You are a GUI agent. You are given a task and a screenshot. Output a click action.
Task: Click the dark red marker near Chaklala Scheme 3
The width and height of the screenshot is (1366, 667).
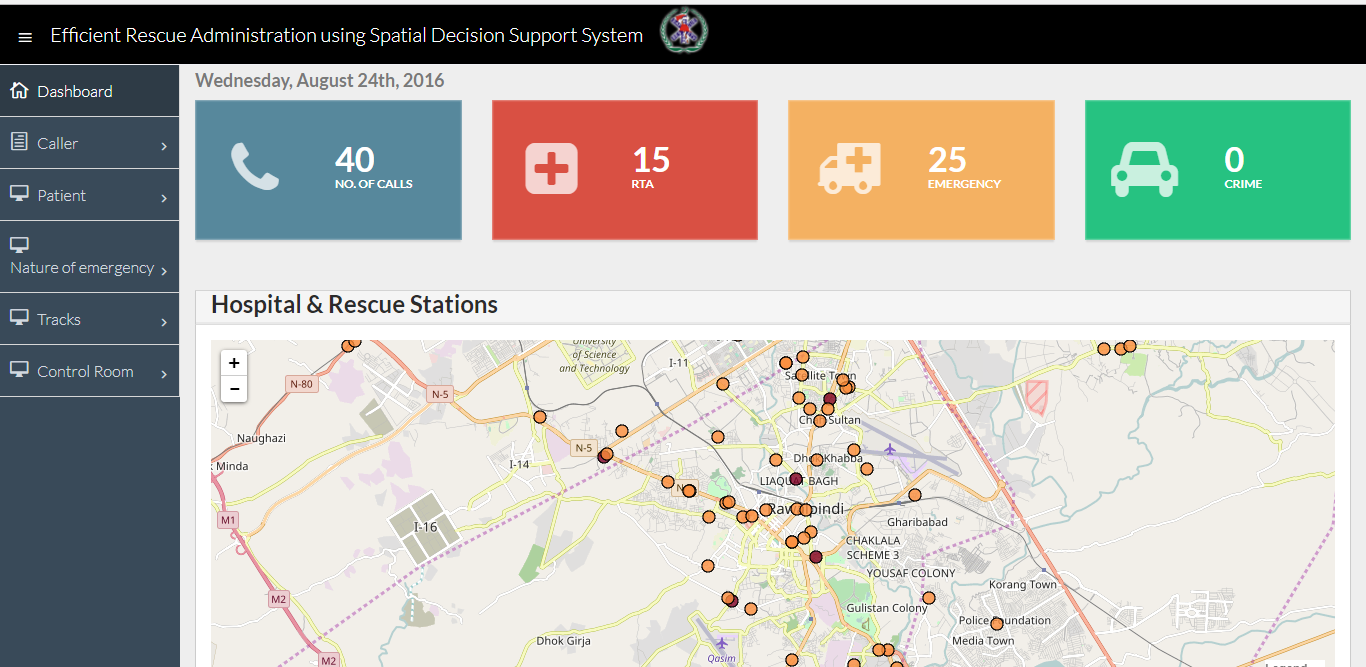click(815, 556)
